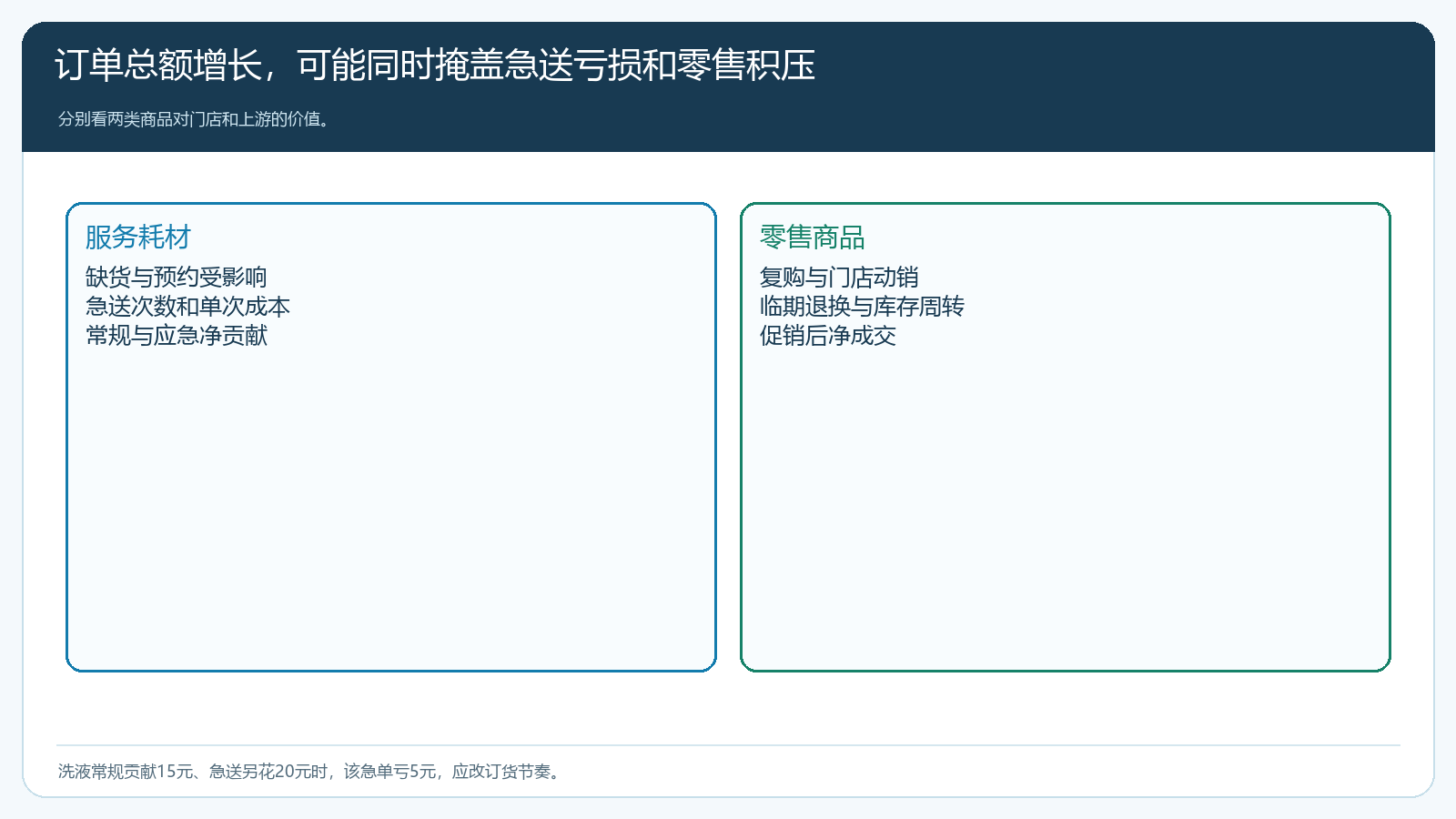Select the line 缺货与预约受影响
The width and height of the screenshot is (1456, 819).
[177, 277]
